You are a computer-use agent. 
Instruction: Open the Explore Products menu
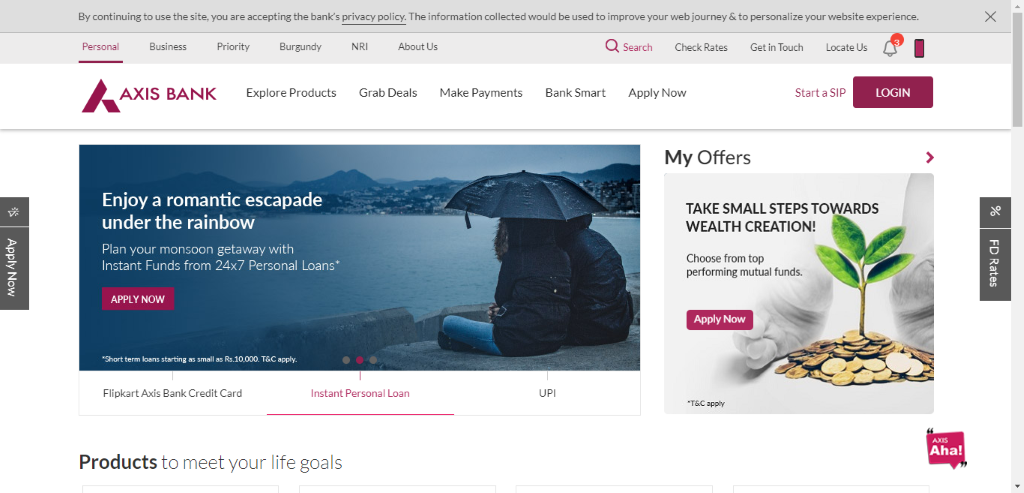pos(291,93)
